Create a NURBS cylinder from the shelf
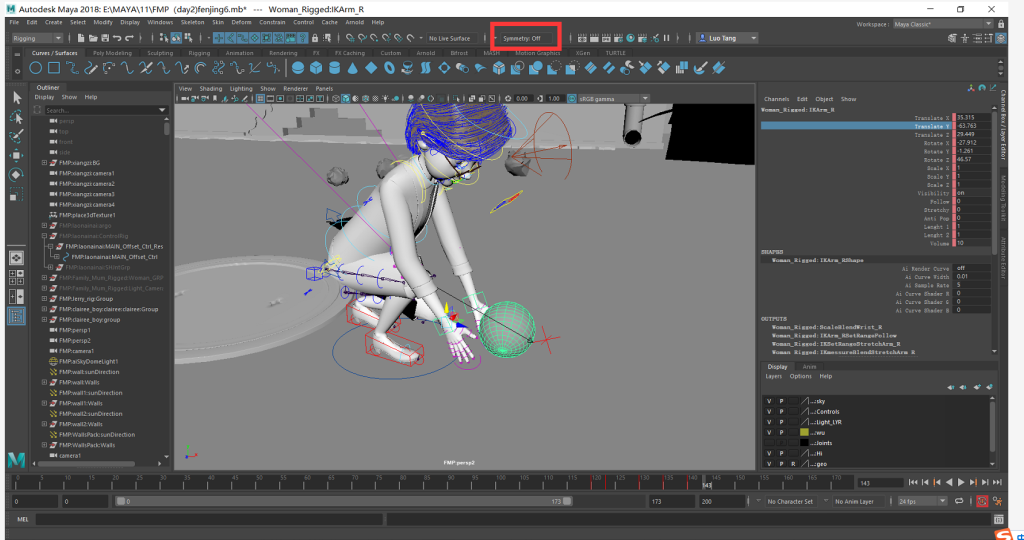Viewport: 1024px width, 540px height. (x=334, y=67)
